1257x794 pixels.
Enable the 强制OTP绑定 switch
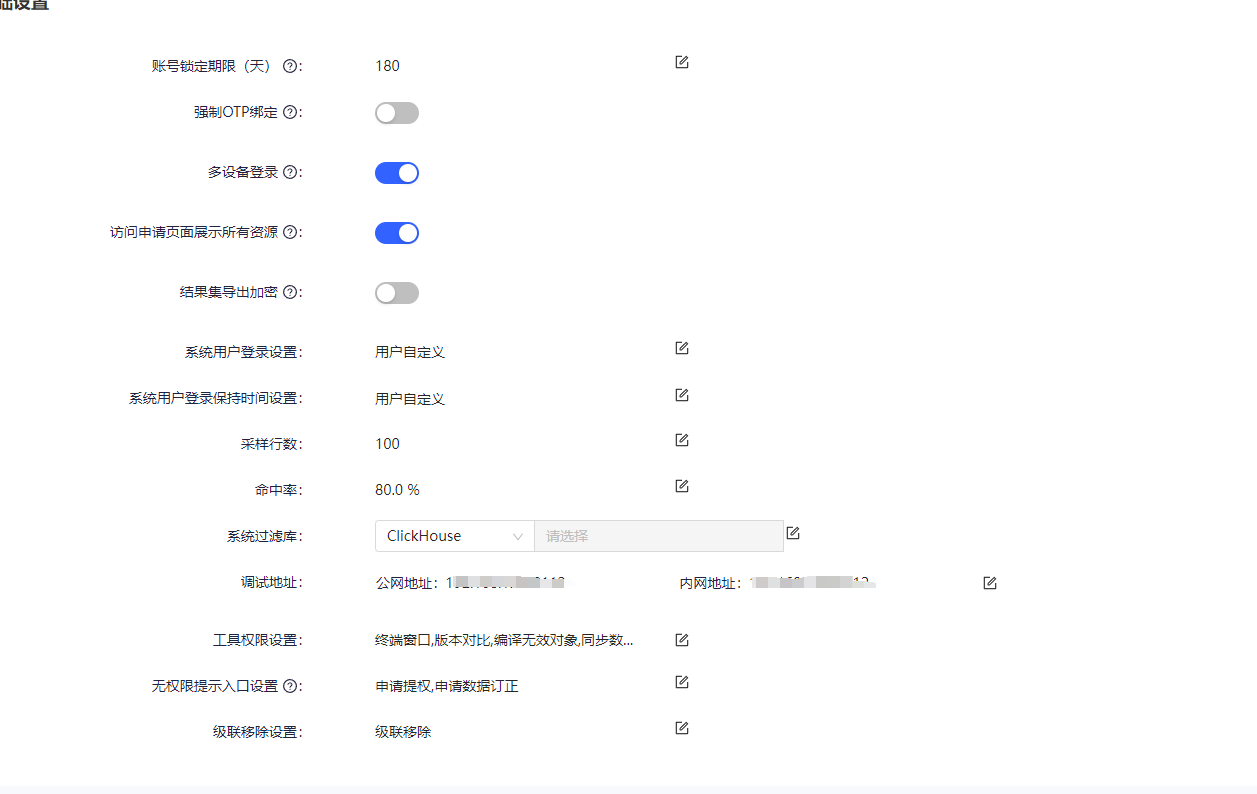[x=397, y=113]
